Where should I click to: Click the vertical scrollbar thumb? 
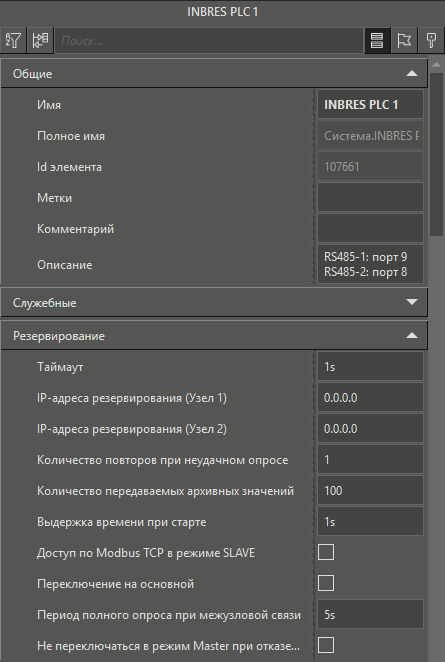(436, 154)
